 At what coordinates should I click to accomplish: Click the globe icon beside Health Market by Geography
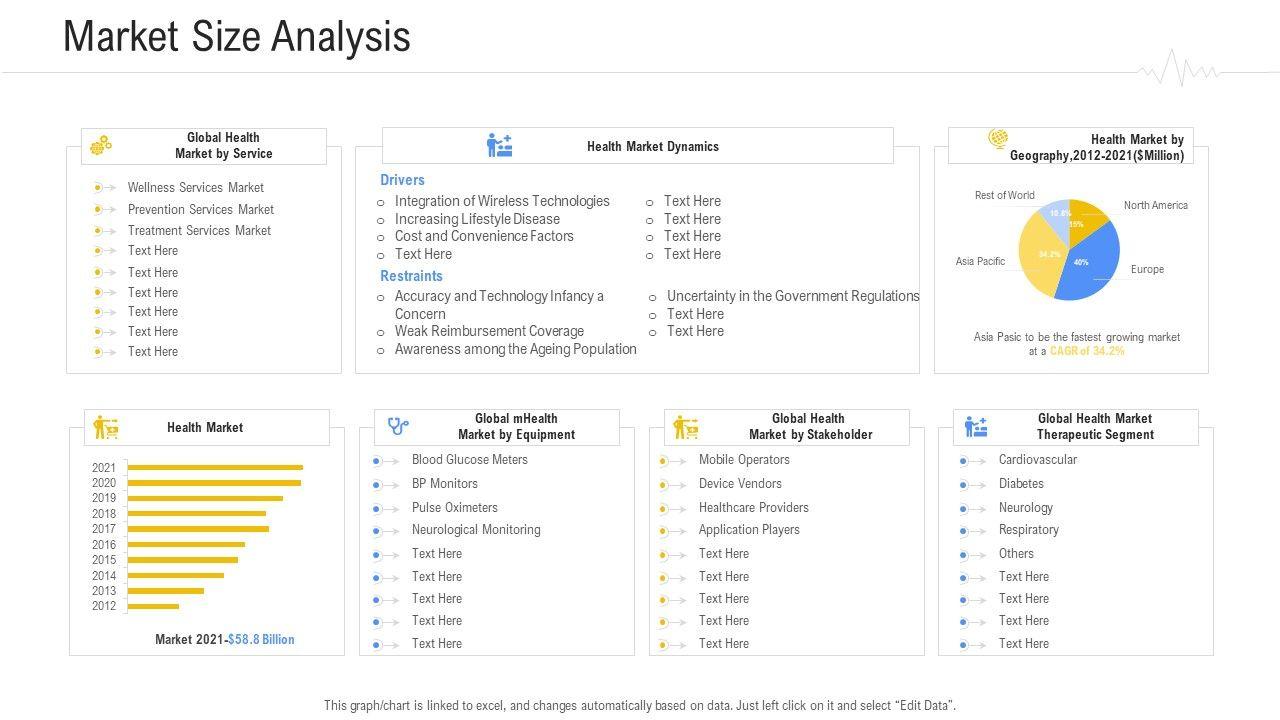click(x=998, y=139)
